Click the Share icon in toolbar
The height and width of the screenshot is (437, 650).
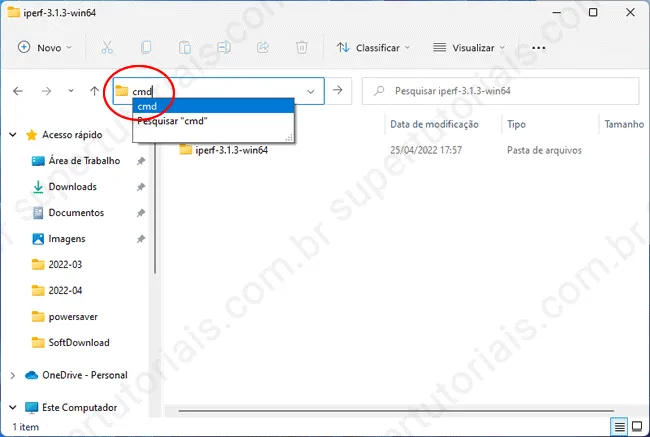[263, 47]
